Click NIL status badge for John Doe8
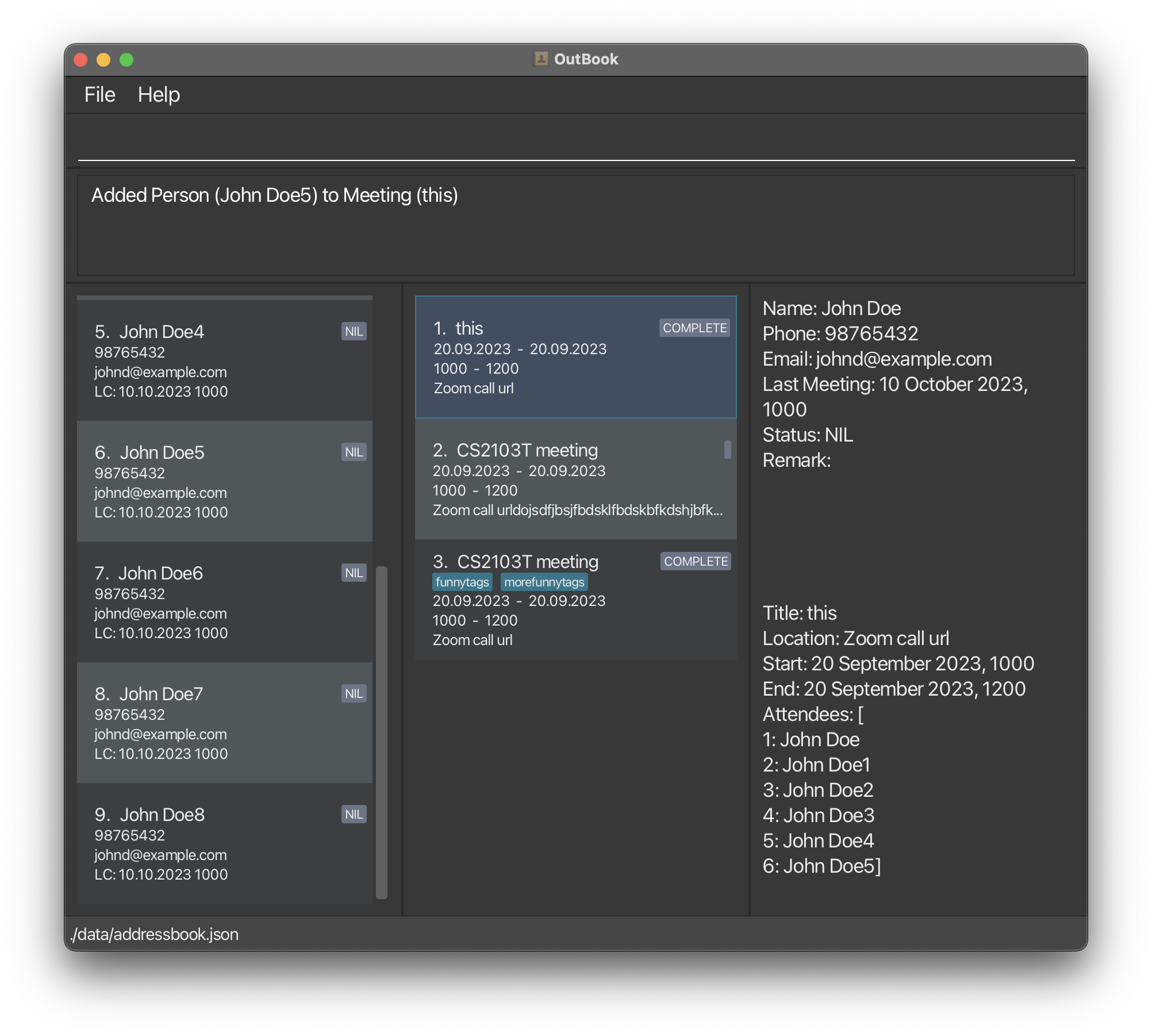 point(354,815)
